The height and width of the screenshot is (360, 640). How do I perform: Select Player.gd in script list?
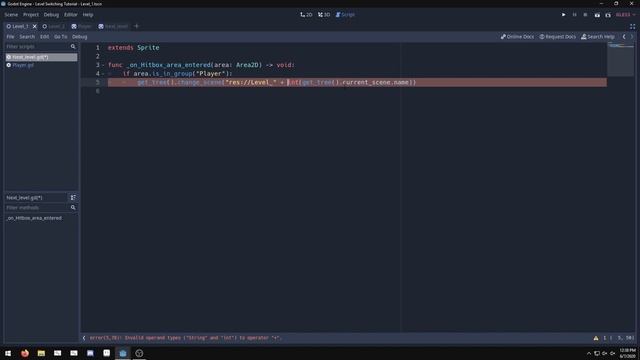41,65
